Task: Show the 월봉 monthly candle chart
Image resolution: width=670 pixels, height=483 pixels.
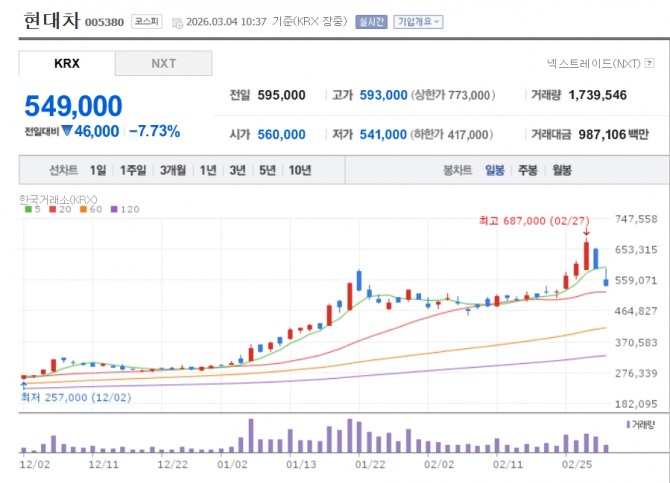Action: click(561, 170)
